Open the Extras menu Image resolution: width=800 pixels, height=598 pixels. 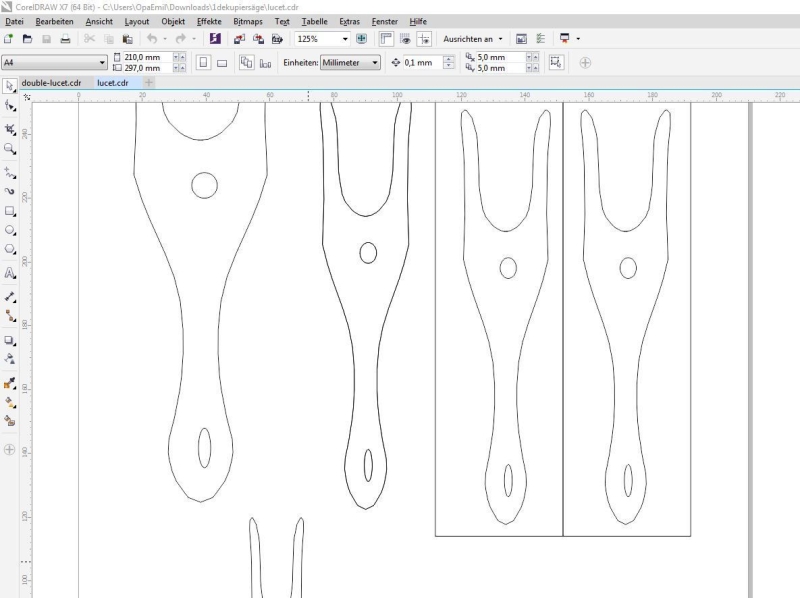[349, 21]
